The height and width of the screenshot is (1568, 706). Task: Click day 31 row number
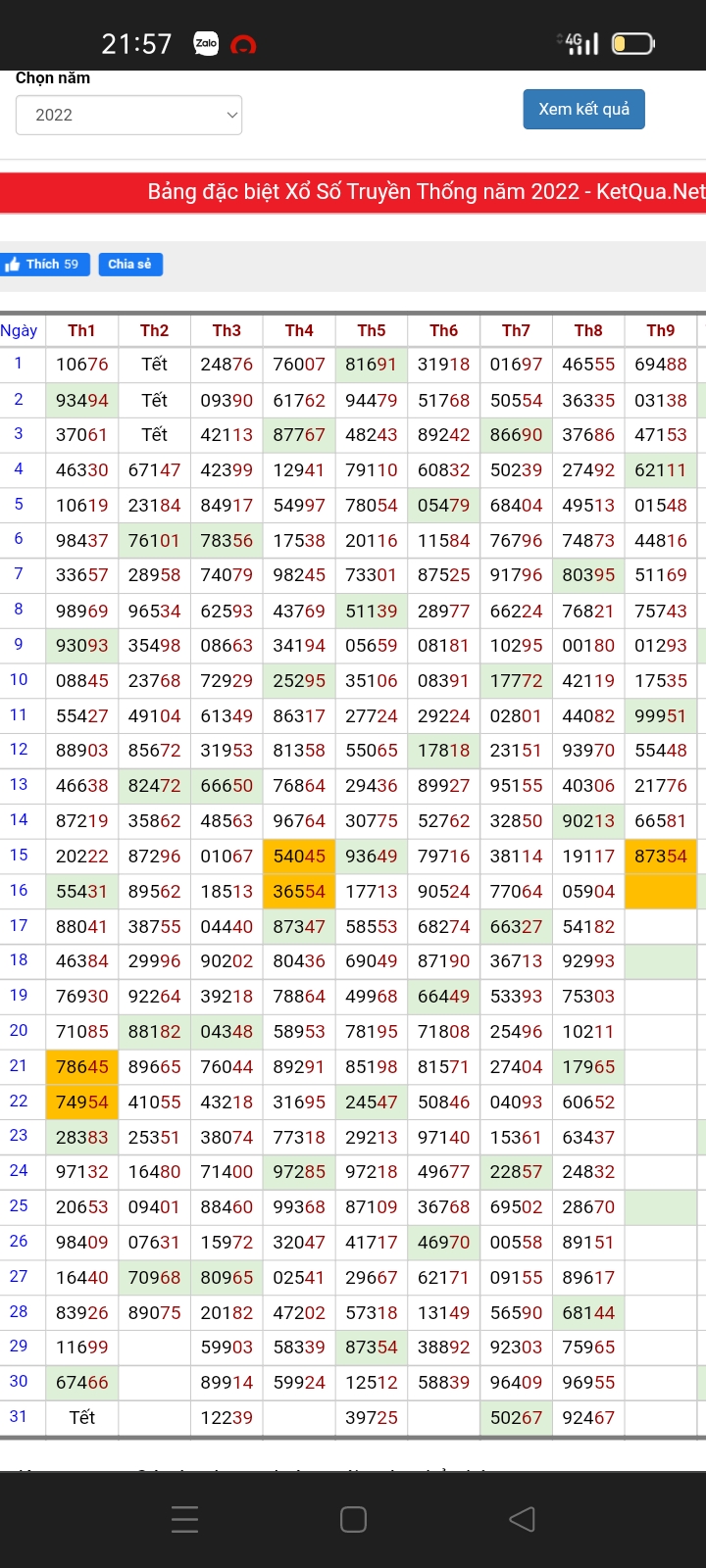click(19, 1417)
